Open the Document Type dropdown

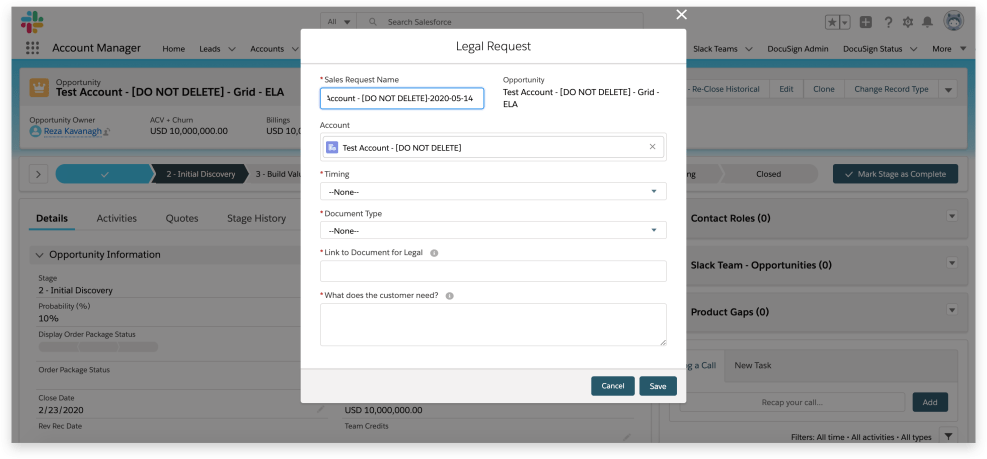click(493, 230)
